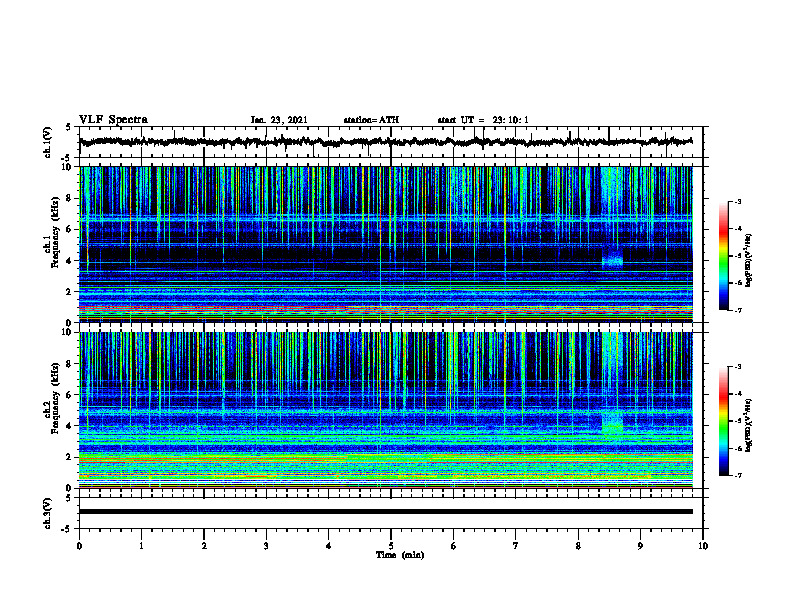792x612 pixels.
Task: Click the time axis tick label "10"
Action: [x=703, y=546]
